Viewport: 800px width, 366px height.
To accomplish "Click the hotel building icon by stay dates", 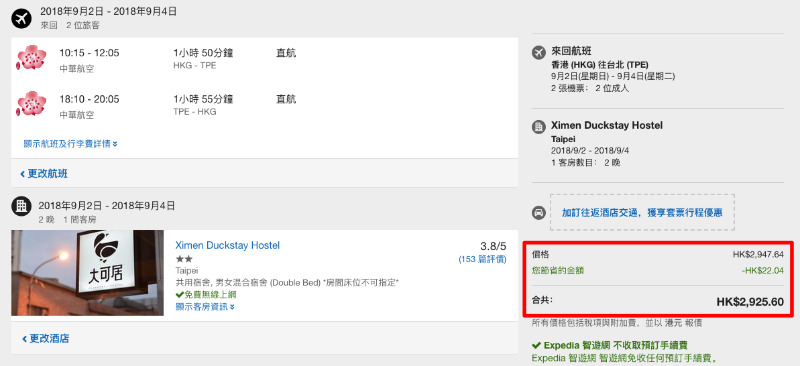I will point(21,206).
